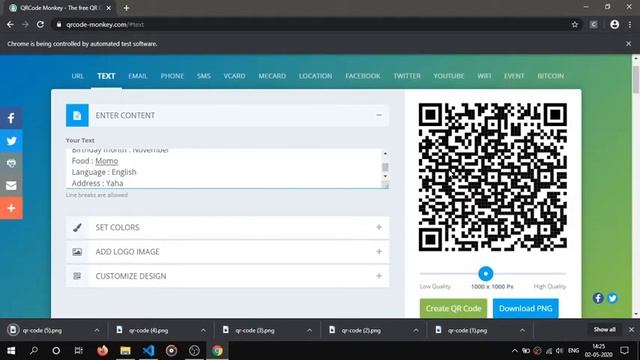
Task: Open options for qr-code (3).png download
Action: coord(309,330)
